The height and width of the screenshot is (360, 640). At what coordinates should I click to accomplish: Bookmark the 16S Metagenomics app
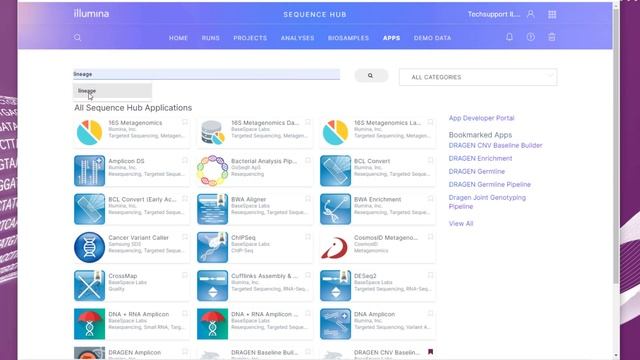point(185,122)
